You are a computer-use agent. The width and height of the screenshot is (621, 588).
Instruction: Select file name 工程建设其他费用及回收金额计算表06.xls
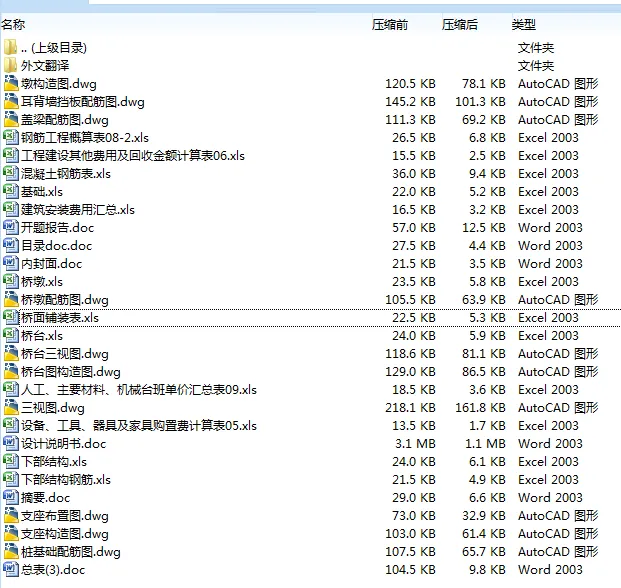(133, 156)
